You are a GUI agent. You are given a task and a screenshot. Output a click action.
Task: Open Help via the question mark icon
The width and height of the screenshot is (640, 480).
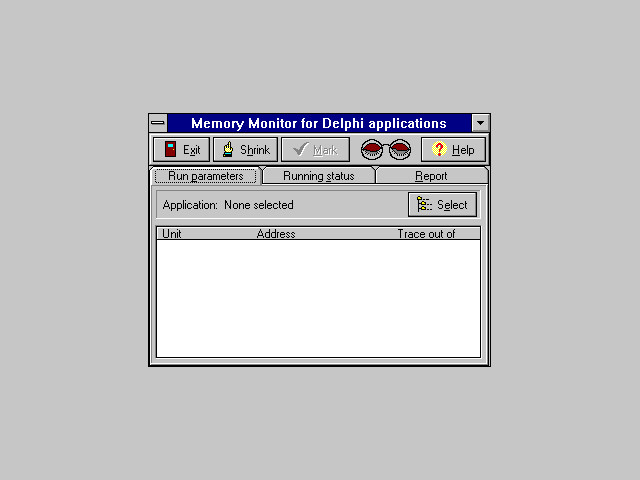point(438,150)
